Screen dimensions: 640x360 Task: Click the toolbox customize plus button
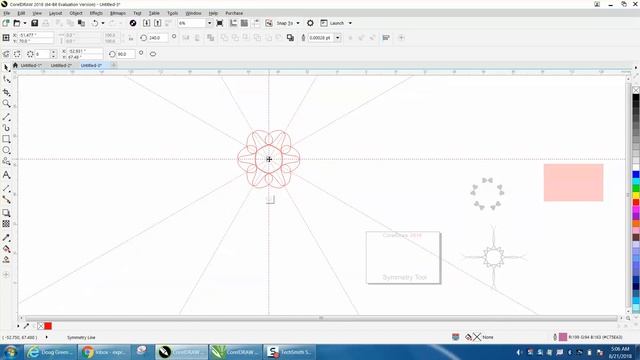click(x=6, y=275)
